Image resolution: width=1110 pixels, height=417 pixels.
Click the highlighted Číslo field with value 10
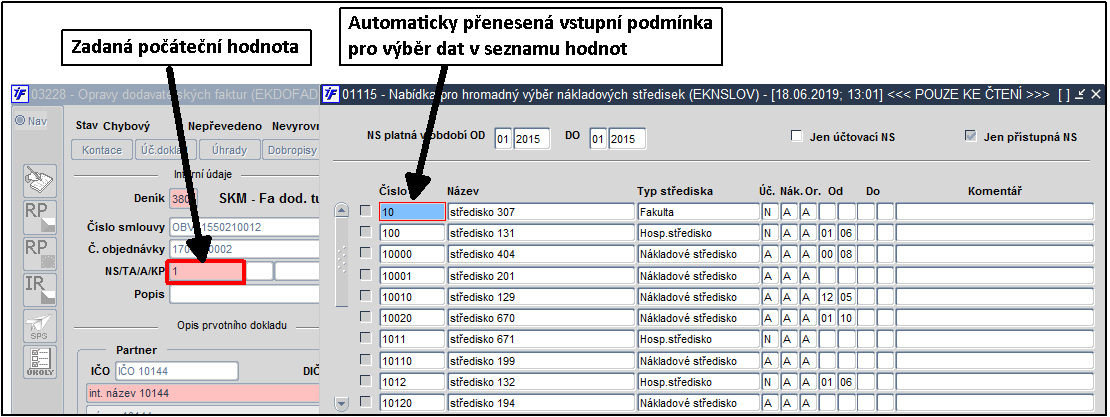413,212
